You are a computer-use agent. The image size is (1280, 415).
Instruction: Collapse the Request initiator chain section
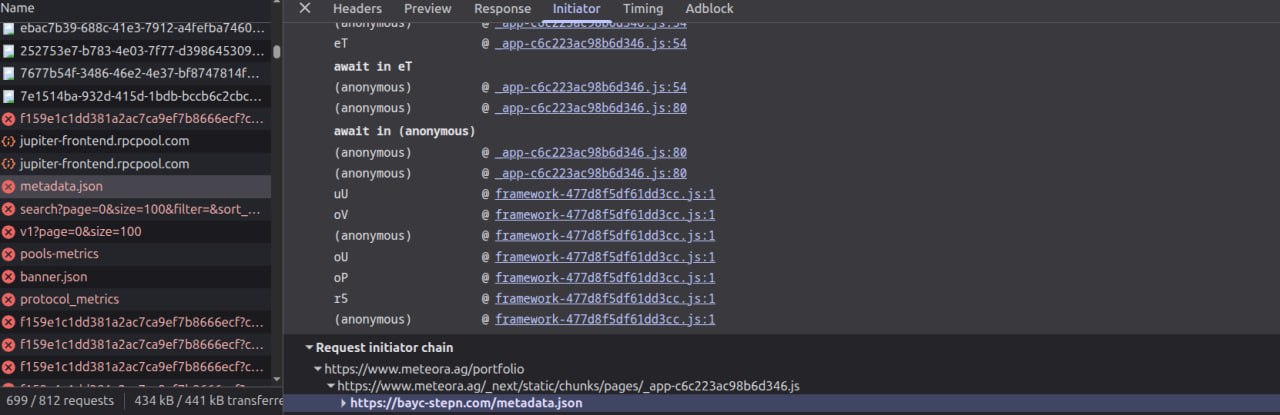[309, 348]
